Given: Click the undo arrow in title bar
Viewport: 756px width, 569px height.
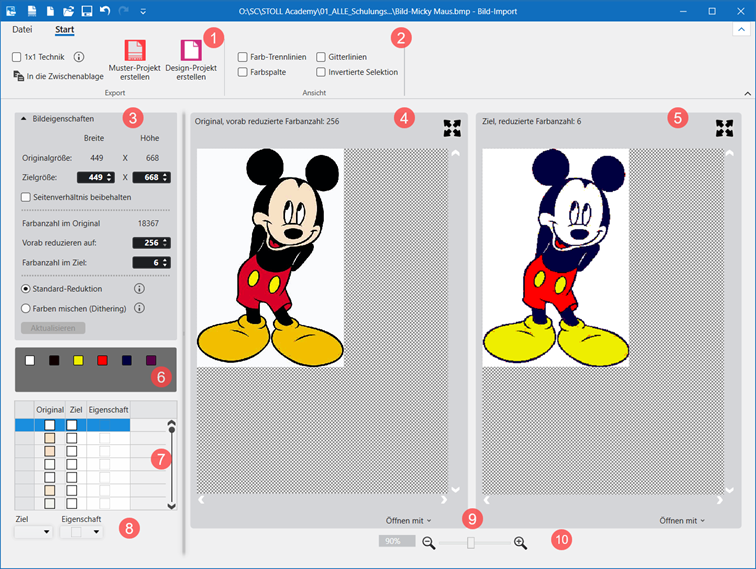Looking at the screenshot, I should (105, 10).
